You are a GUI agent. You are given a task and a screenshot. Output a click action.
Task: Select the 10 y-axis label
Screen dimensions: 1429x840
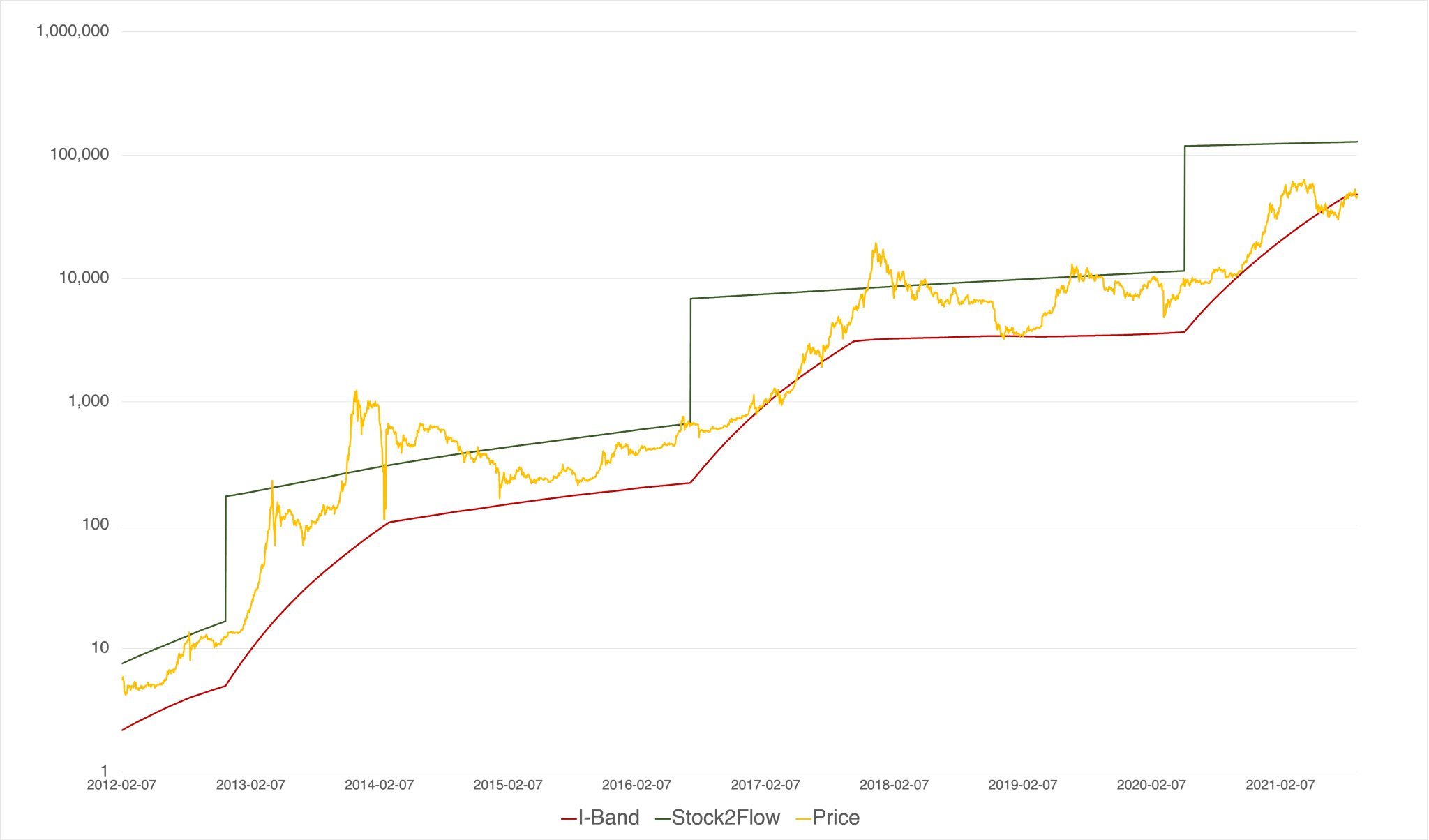pyautogui.click(x=100, y=648)
